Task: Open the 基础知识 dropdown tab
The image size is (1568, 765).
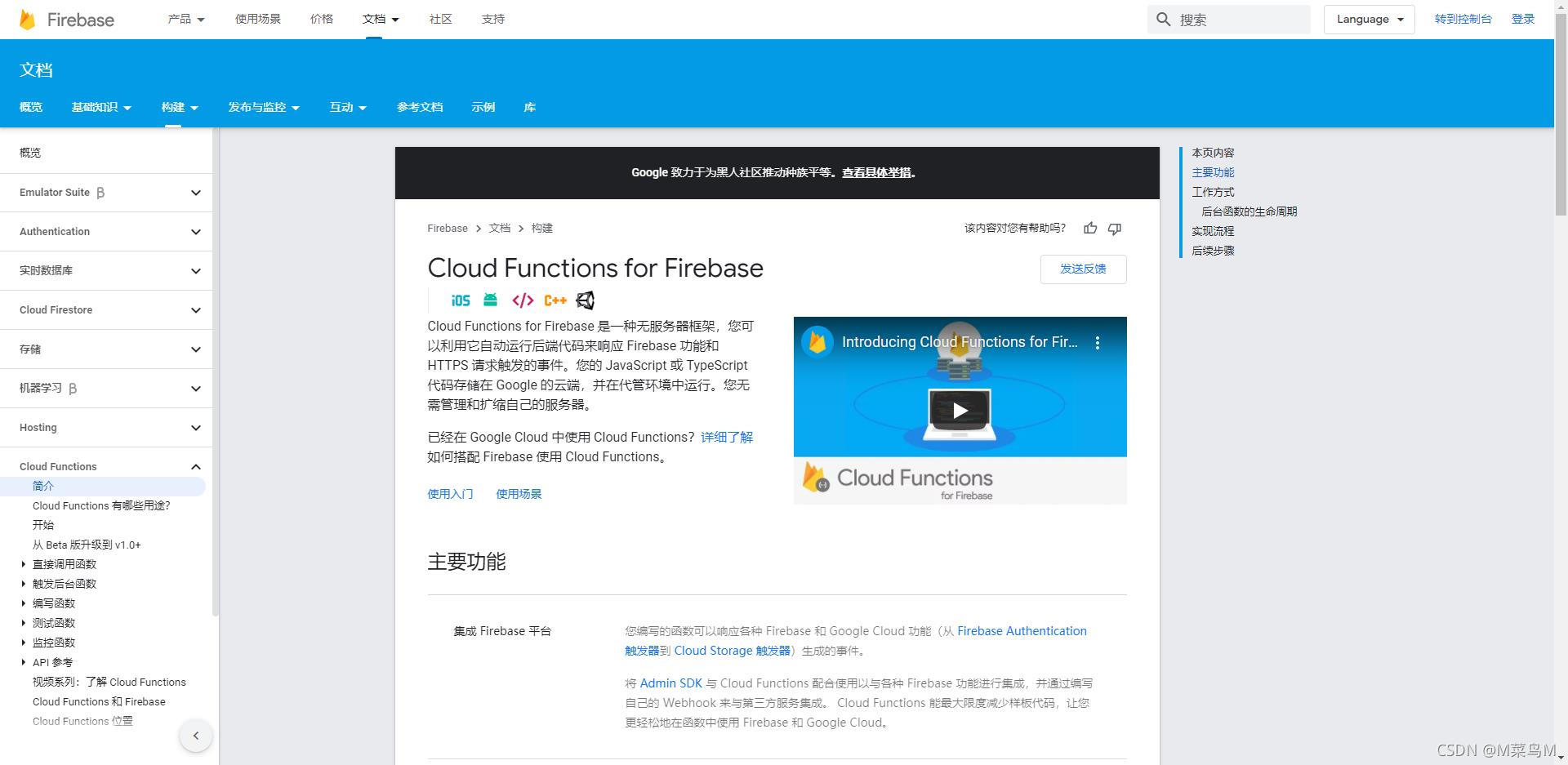Action: click(101, 107)
